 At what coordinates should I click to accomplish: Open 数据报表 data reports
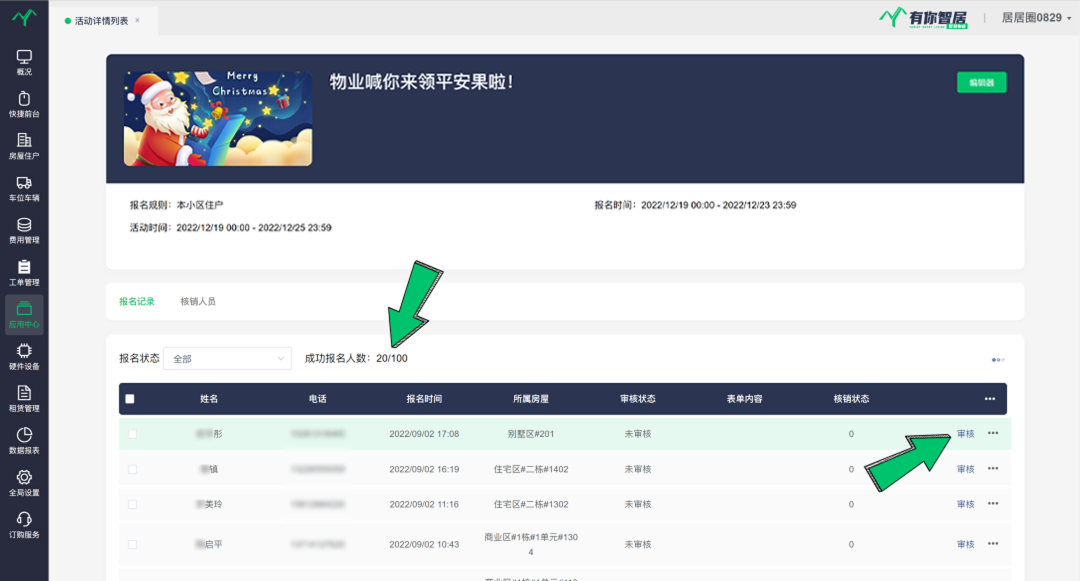click(24, 441)
